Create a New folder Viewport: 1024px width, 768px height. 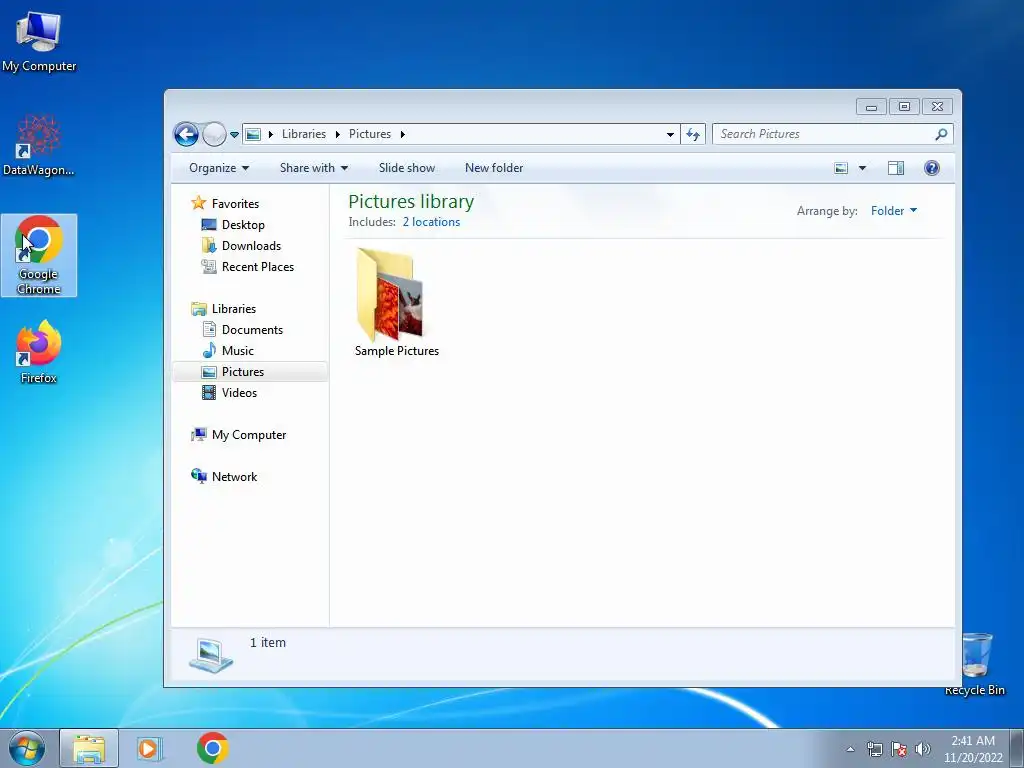494,168
